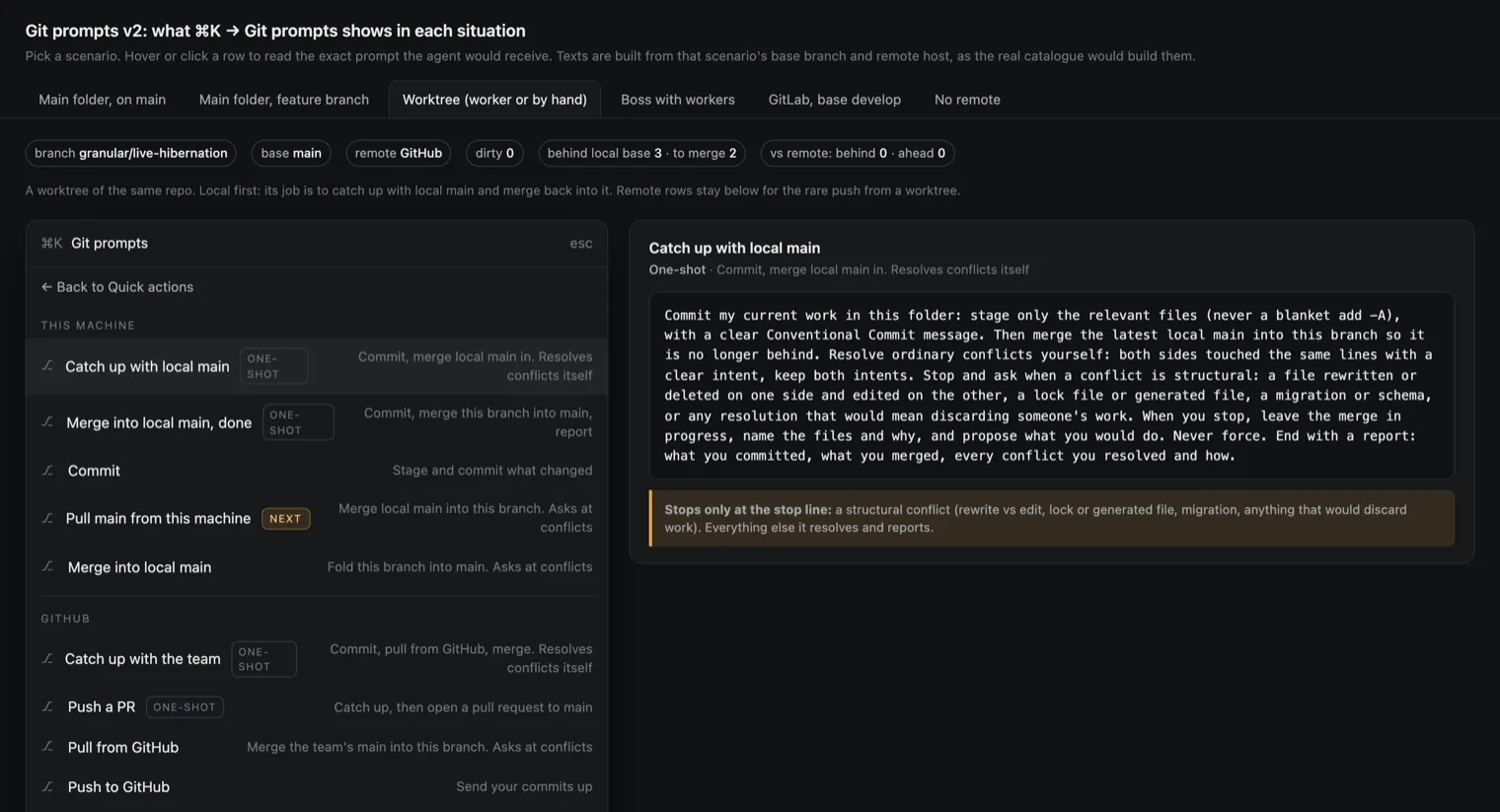
Task: Click the branch icon beside Pull from GitHub
Action: click(47, 747)
